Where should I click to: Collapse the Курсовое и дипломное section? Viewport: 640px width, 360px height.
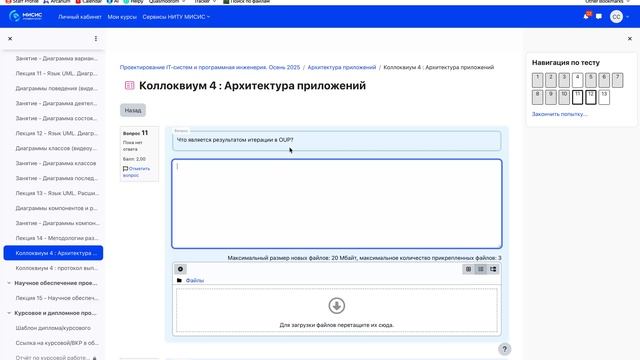point(9,313)
